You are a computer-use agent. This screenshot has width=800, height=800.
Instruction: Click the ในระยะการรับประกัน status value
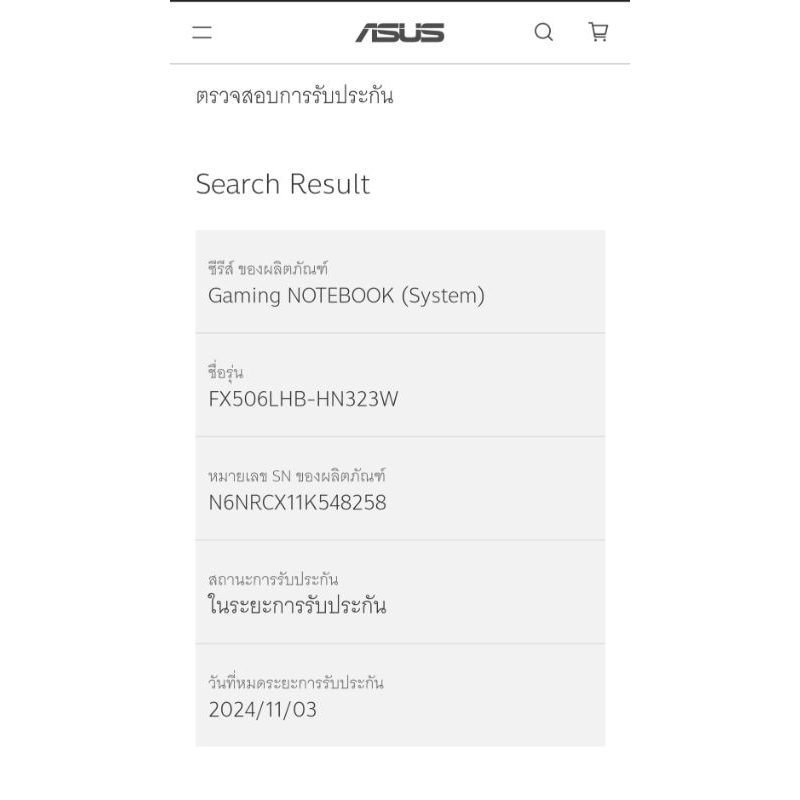click(297, 606)
